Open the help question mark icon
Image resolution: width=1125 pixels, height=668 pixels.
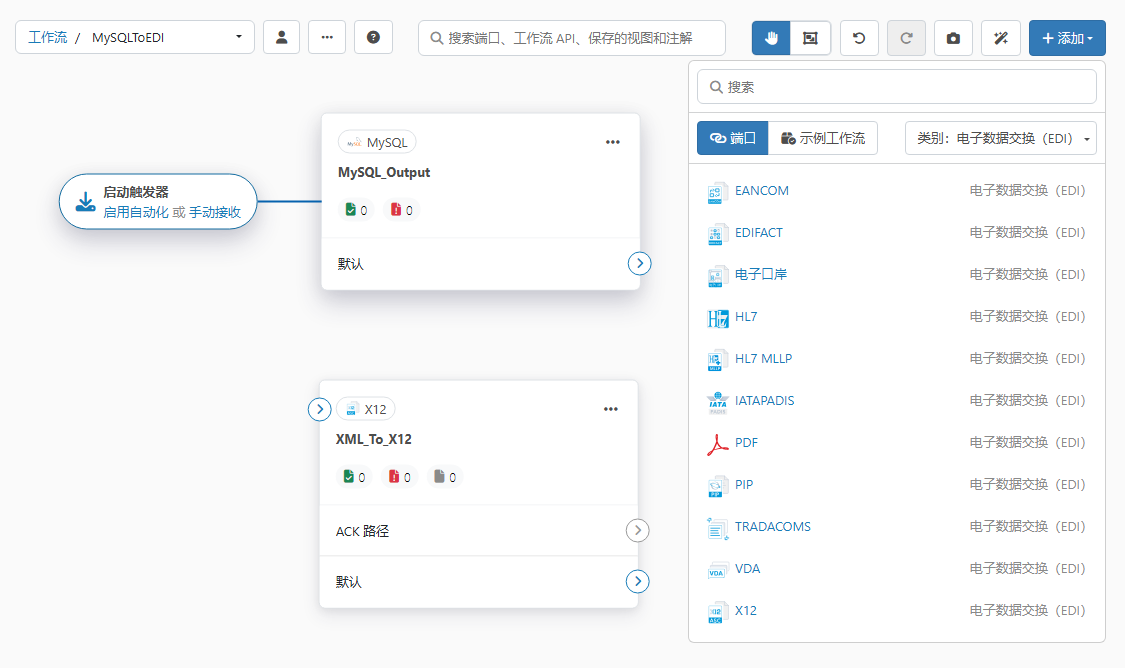pos(373,38)
